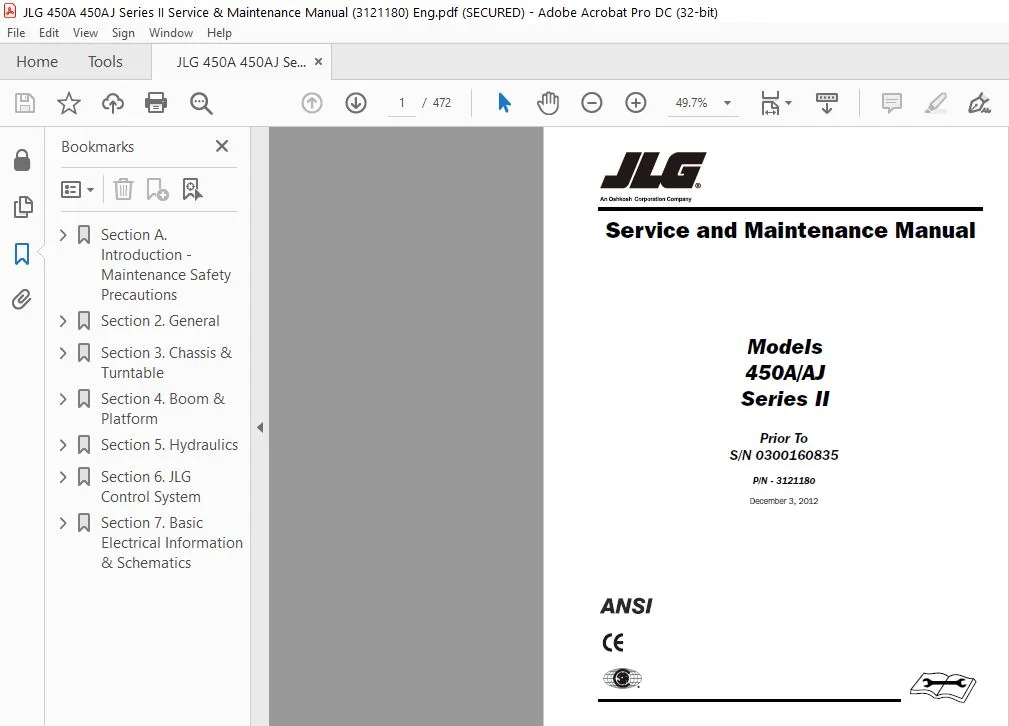Viewport: 1009px width, 726px height.
Task: Select the Highlight text tool
Action: click(936, 103)
